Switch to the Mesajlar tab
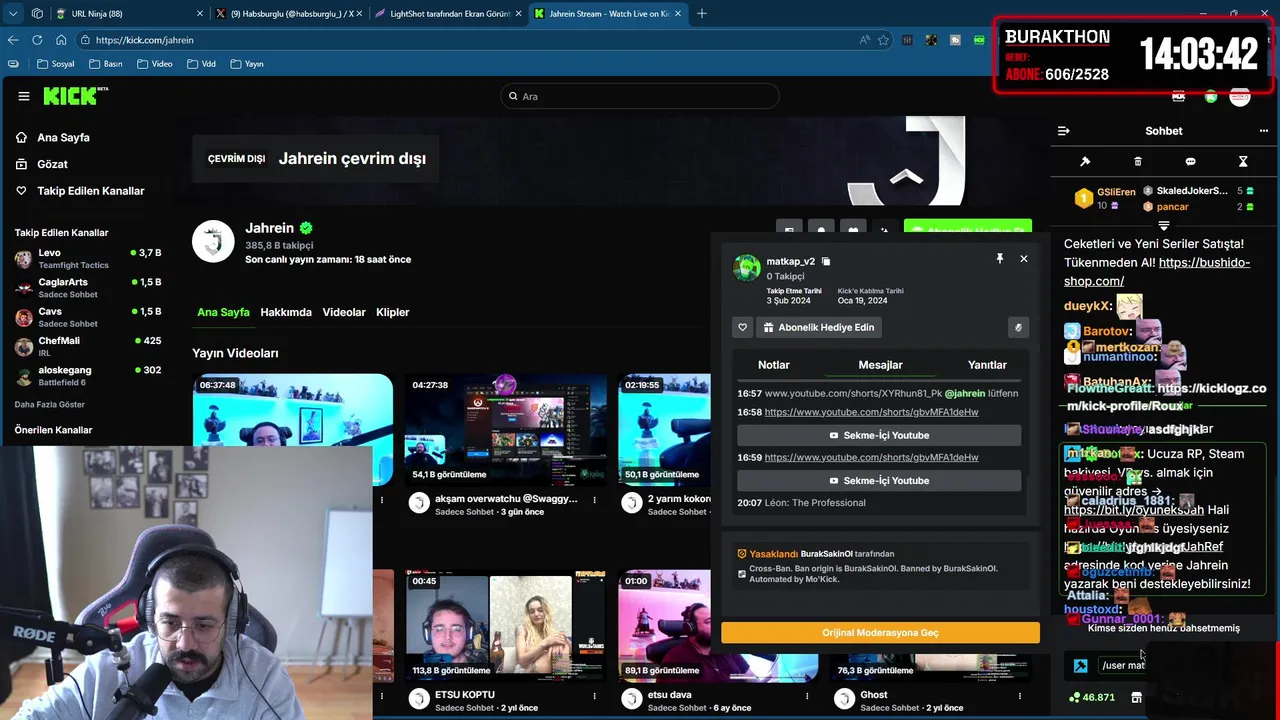The width and height of the screenshot is (1280, 720). tap(880, 365)
